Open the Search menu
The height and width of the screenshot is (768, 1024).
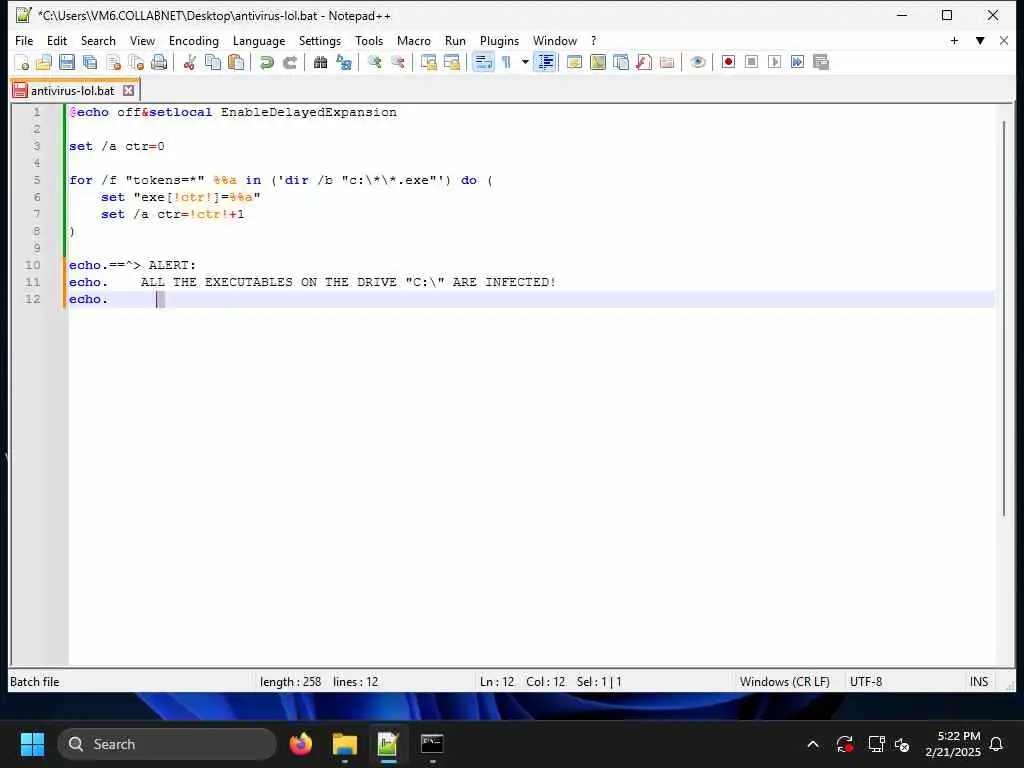(x=98, y=40)
